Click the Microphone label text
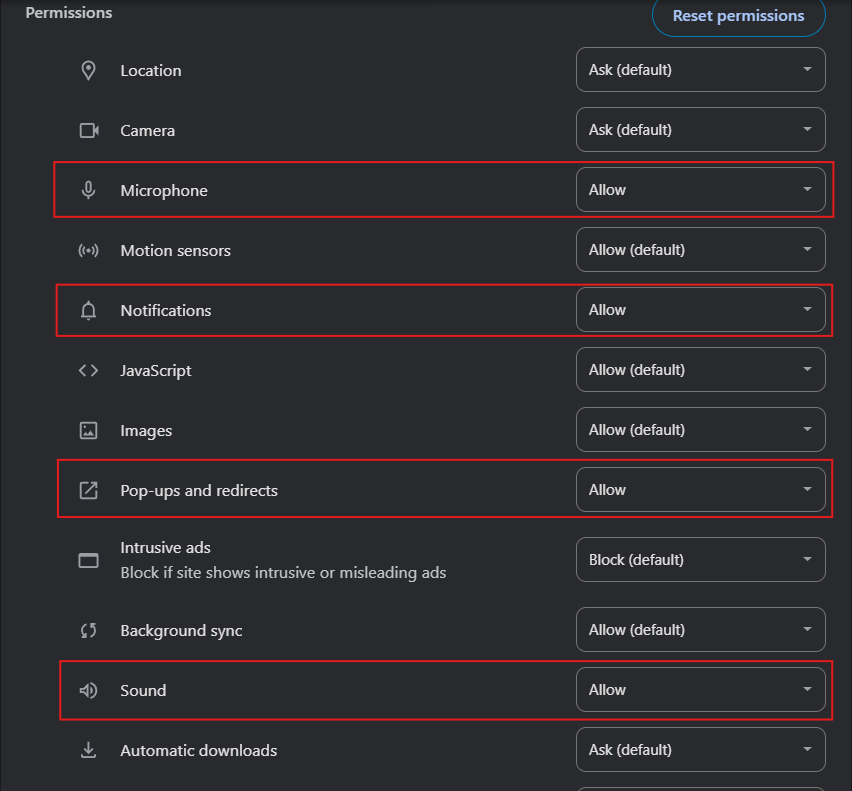This screenshot has width=852, height=791. [164, 191]
